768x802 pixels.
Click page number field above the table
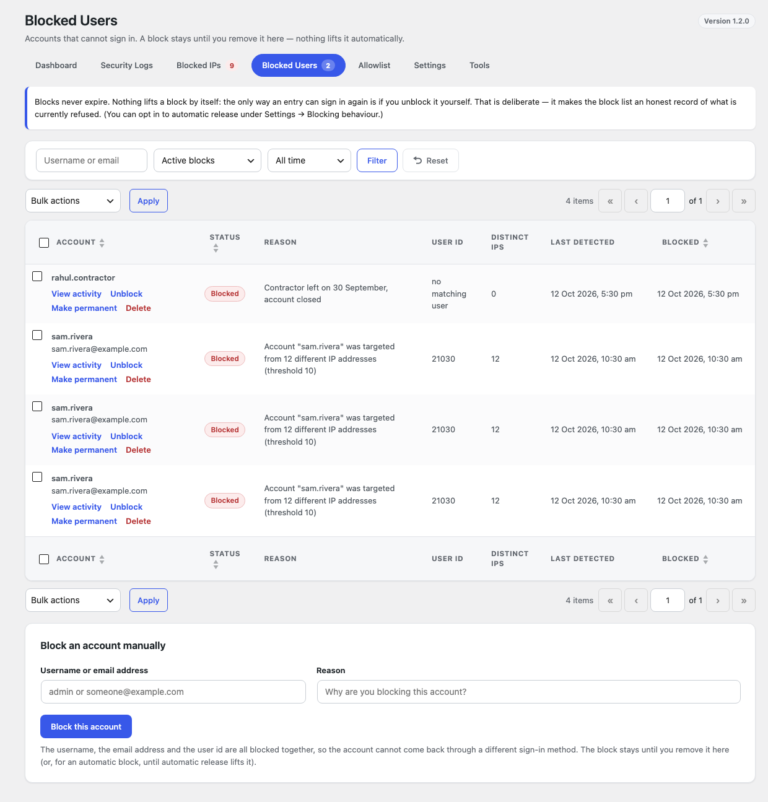[667, 201]
